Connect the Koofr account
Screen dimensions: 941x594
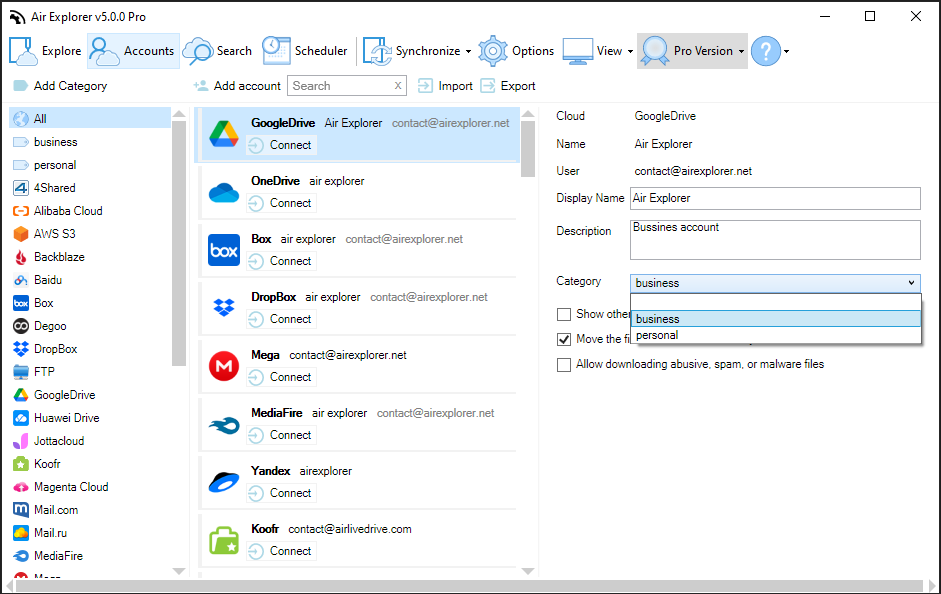[281, 551]
